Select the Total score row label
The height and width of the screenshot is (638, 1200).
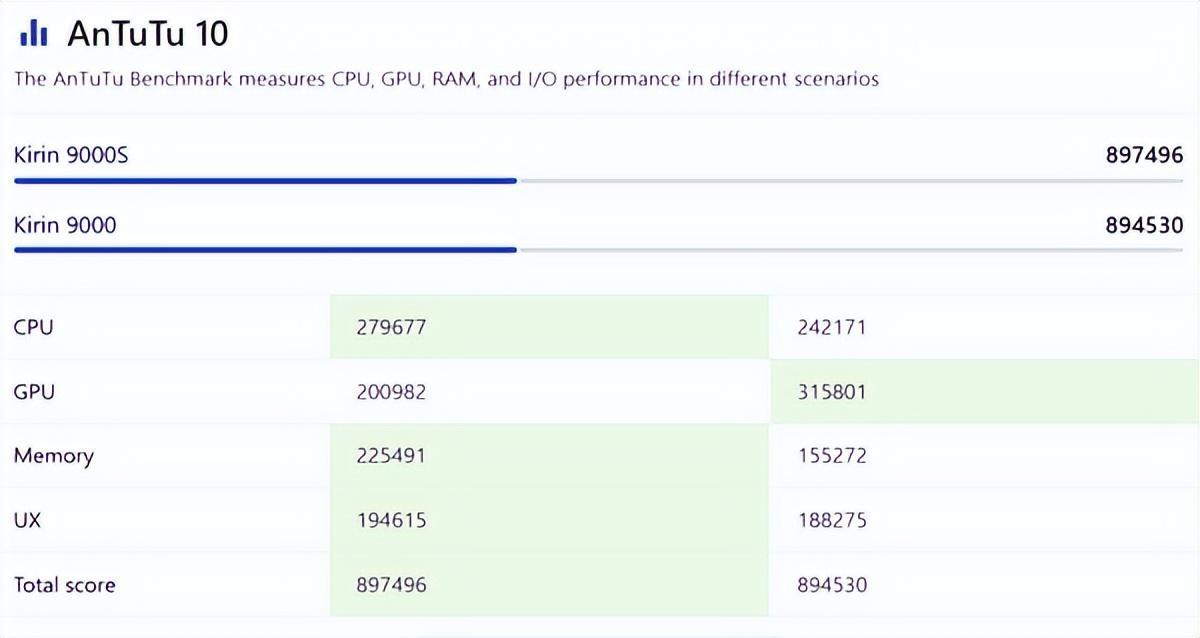pyautogui.click(x=64, y=585)
